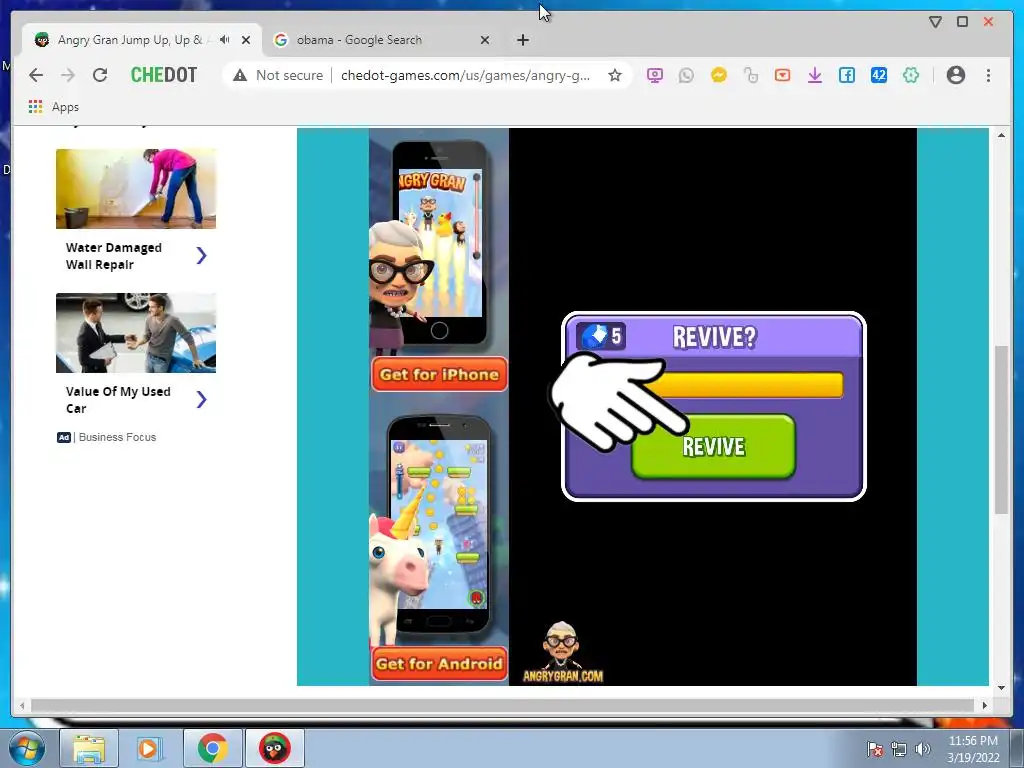Screen dimensions: 1024x768
Task: Click the arrow beside Water Damaged Wall Repair
Action: (201, 255)
